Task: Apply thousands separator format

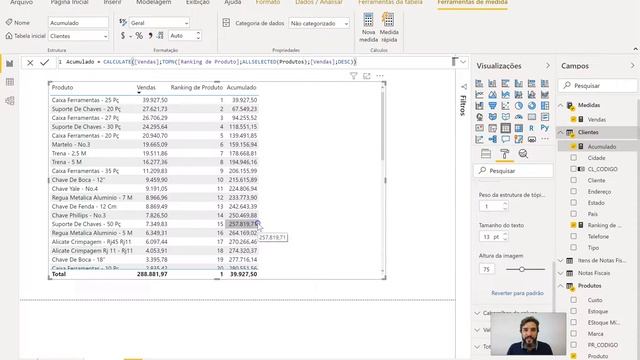Action: [x=150, y=36]
